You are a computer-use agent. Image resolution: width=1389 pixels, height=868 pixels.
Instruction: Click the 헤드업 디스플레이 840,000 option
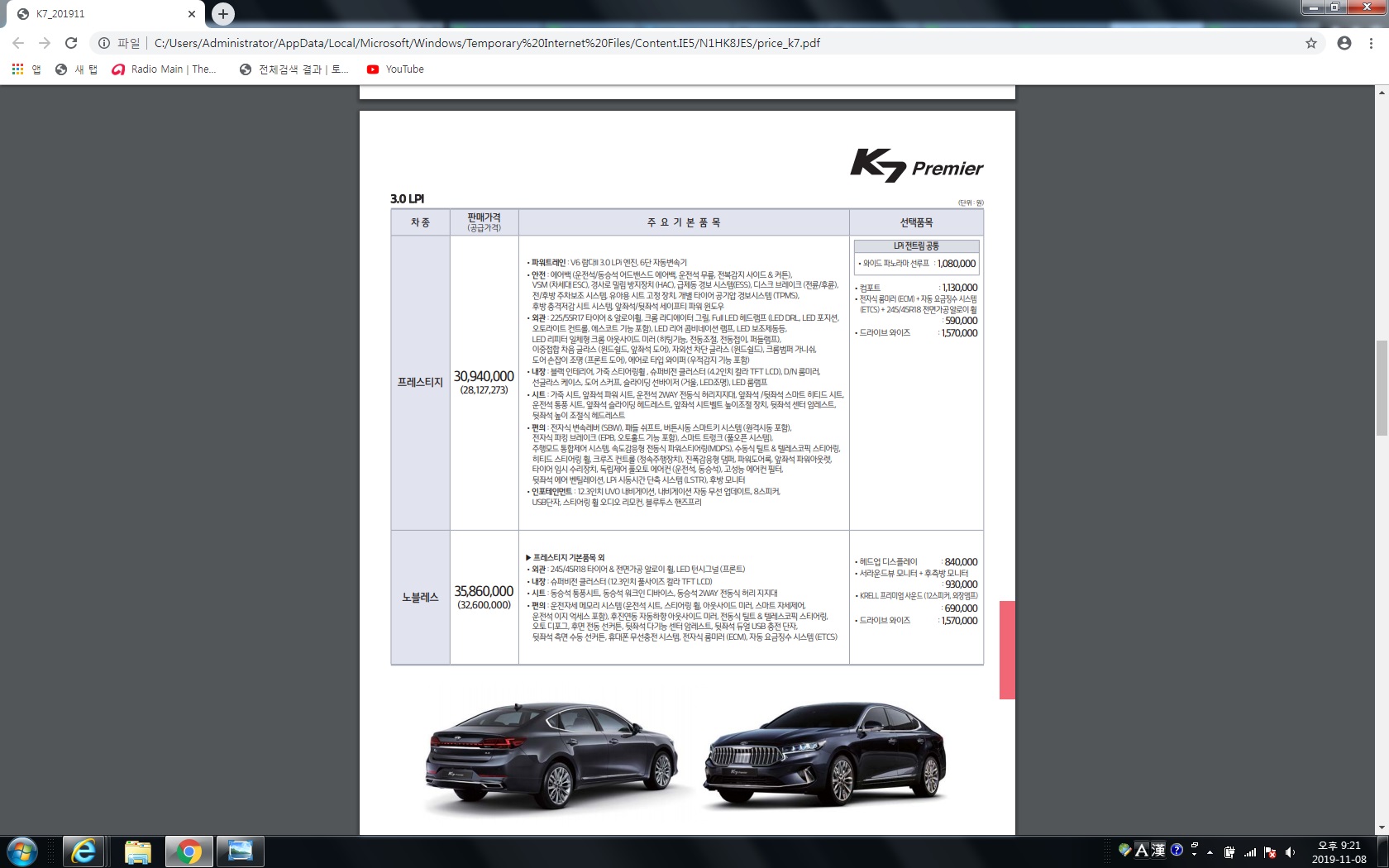918,562
